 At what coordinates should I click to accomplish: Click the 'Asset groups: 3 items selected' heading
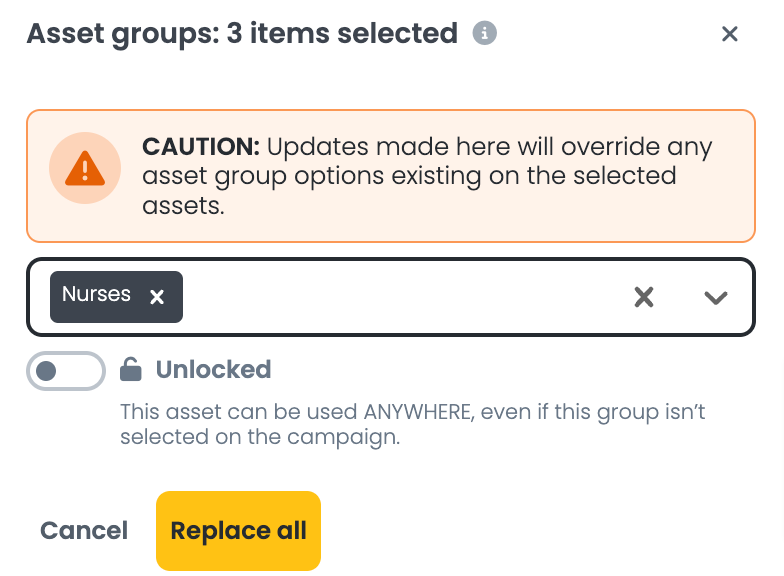pyautogui.click(x=242, y=34)
